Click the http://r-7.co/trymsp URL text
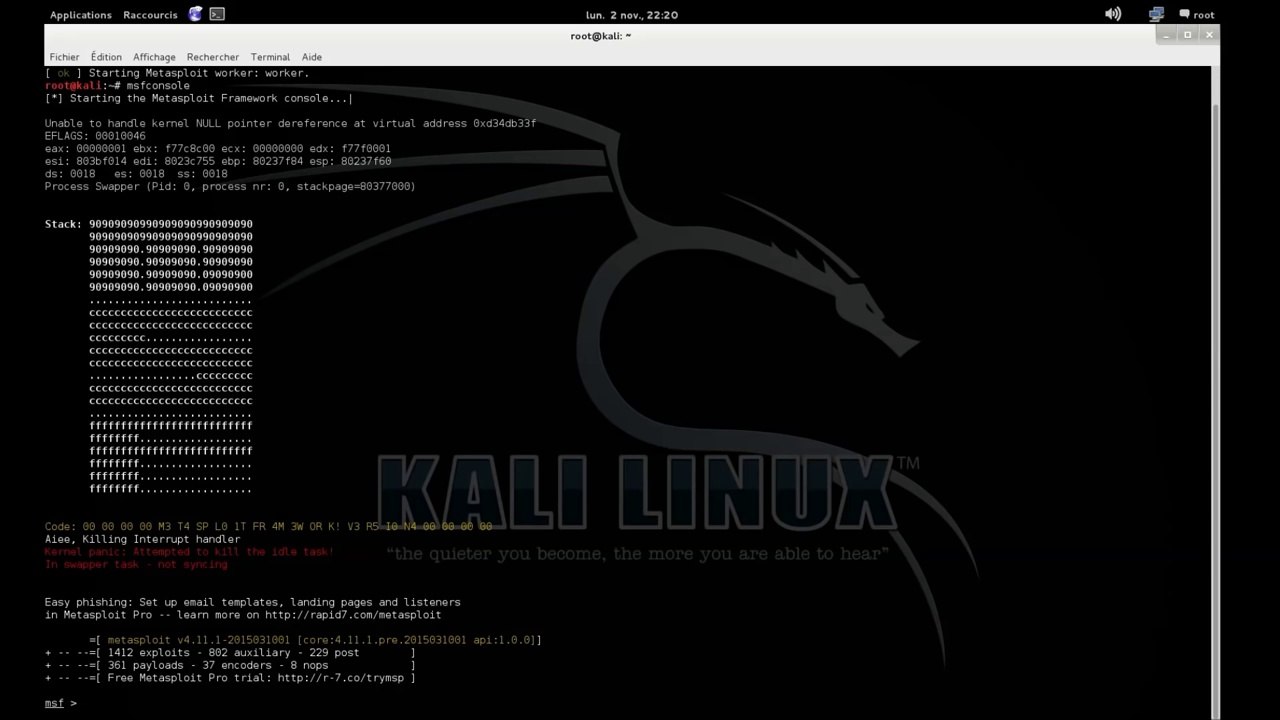The height and width of the screenshot is (720, 1280). tap(340, 678)
